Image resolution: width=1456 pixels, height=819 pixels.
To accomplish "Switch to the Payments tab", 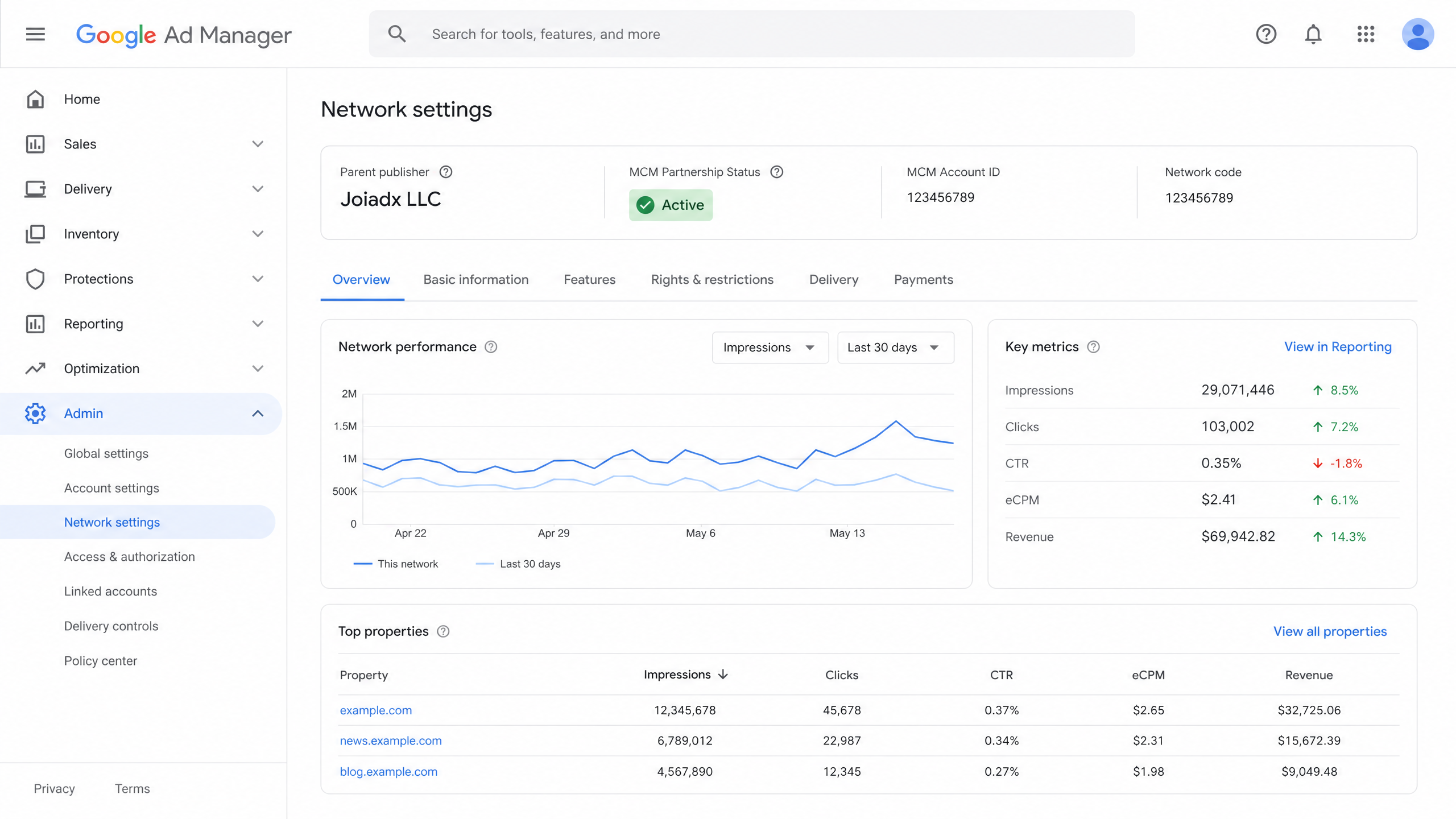I will (x=924, y=280).
